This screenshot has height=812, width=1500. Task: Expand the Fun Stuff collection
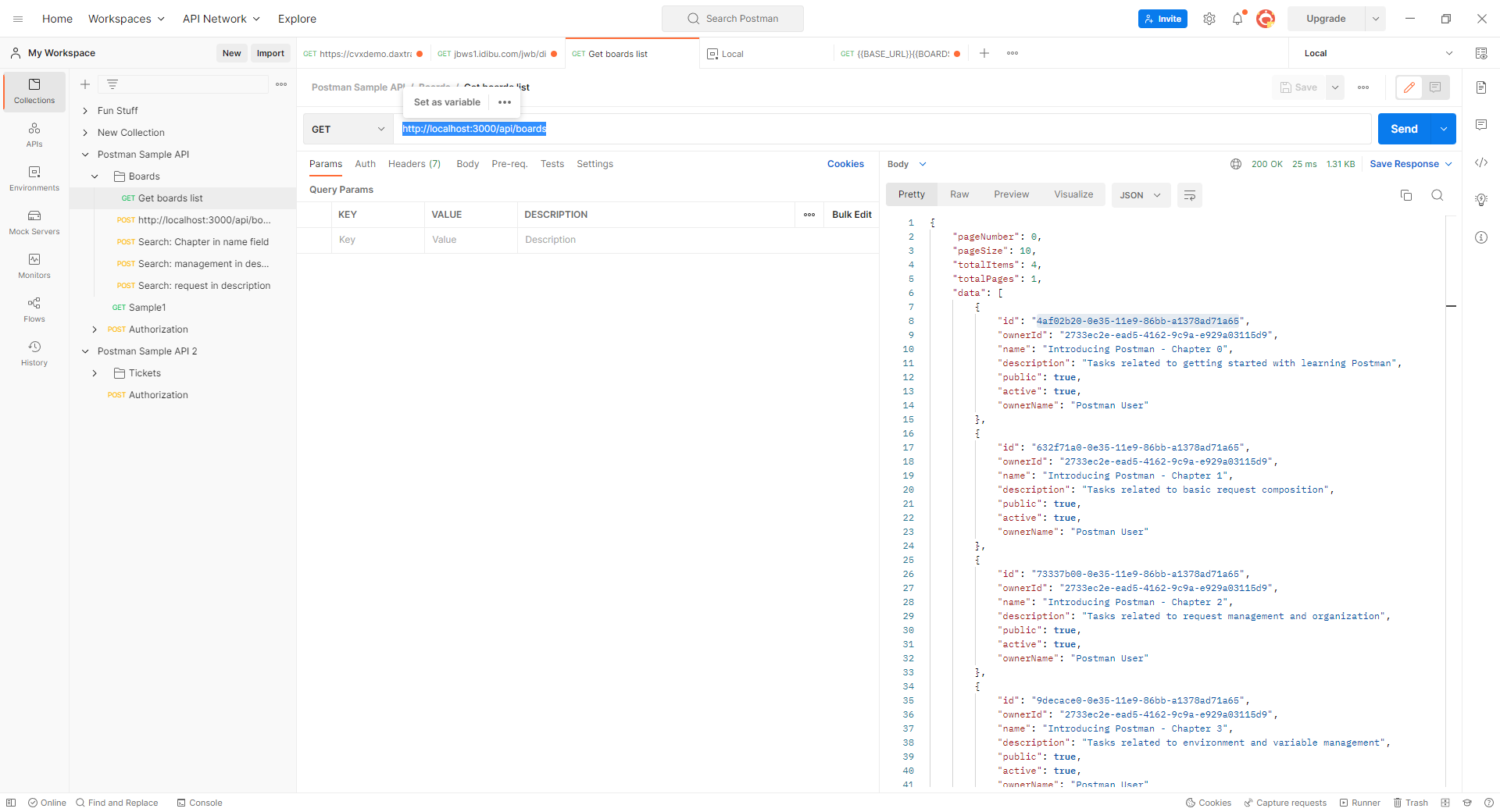point(85,111)
